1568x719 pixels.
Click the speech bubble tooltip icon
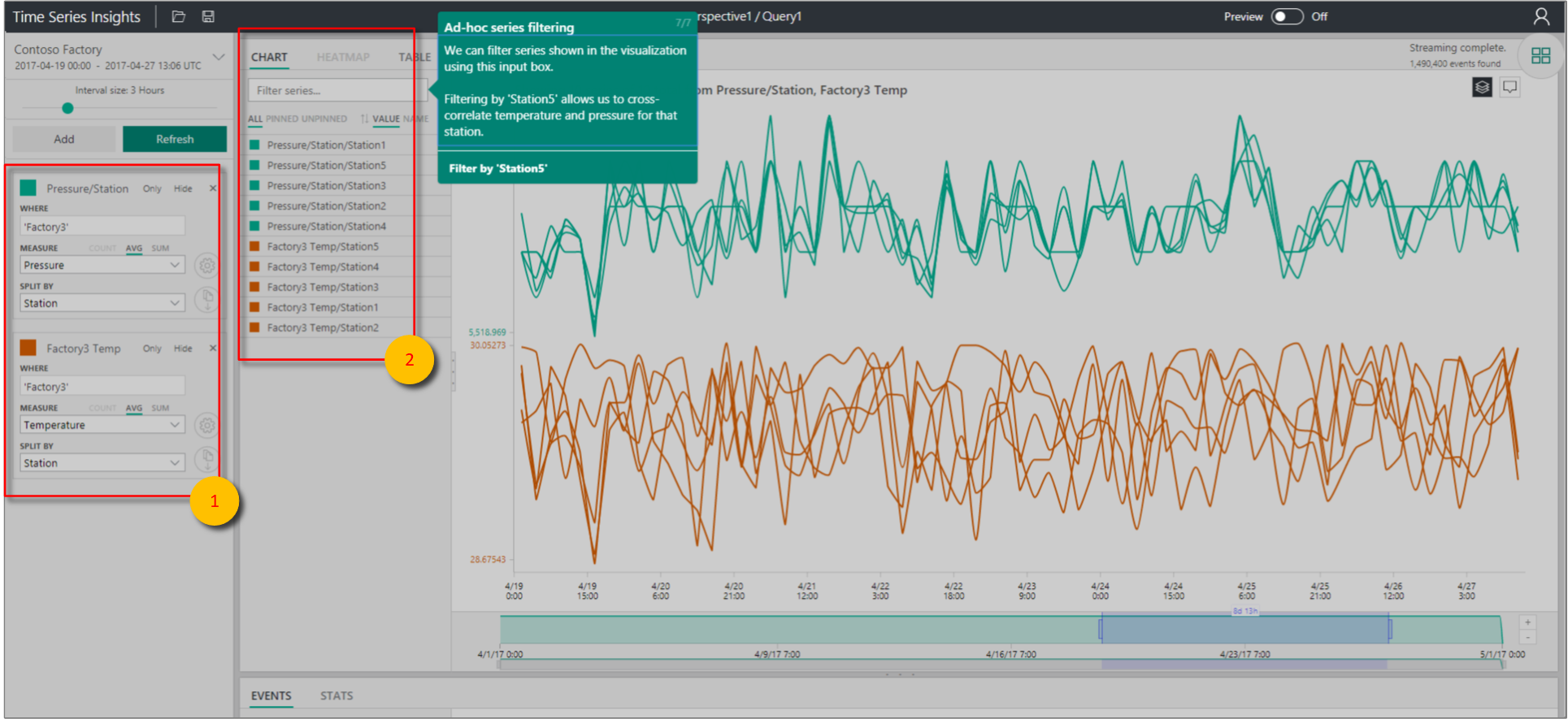[x=1510, y=87]
